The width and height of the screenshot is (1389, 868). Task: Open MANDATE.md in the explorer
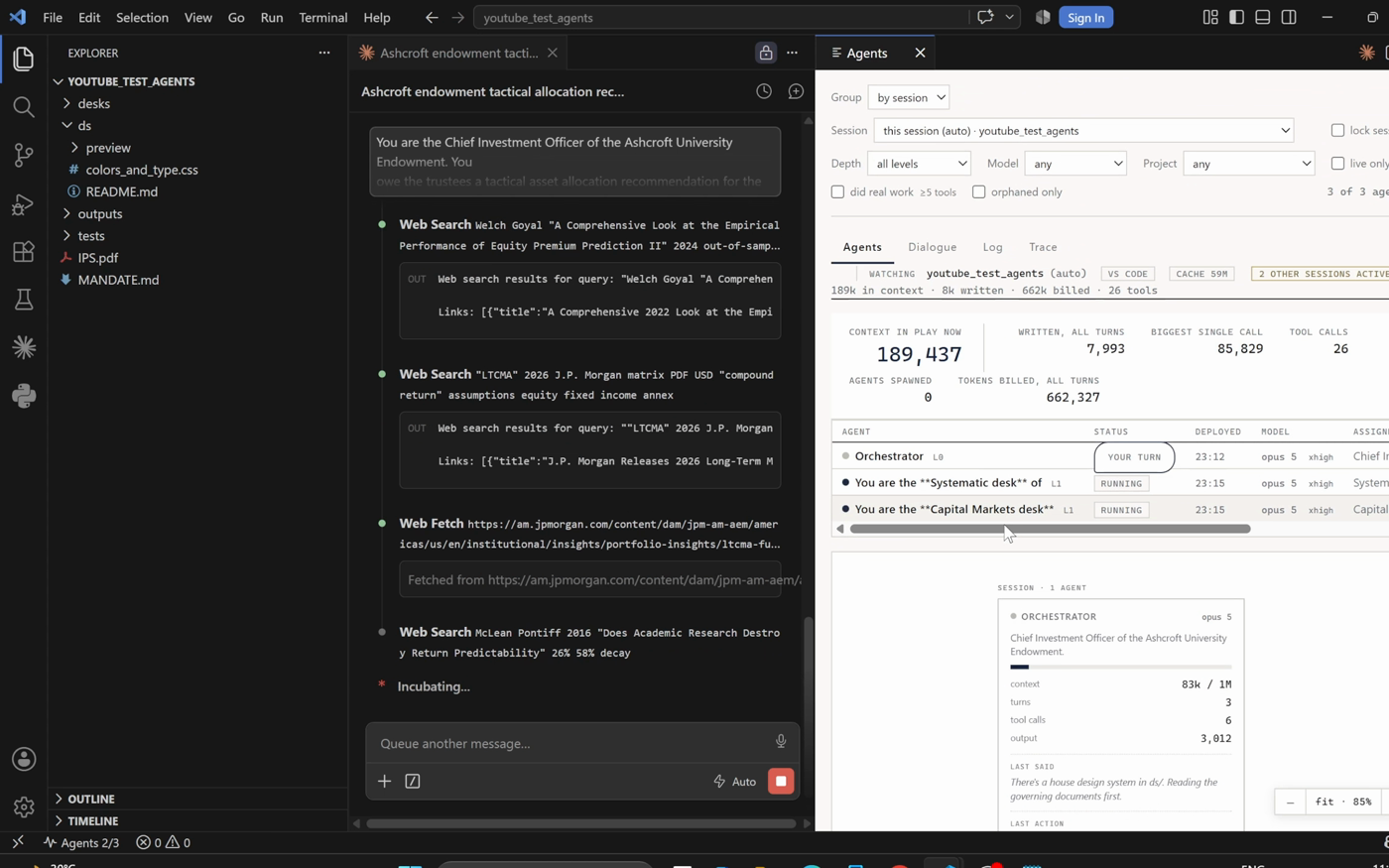tap(198, 279)
